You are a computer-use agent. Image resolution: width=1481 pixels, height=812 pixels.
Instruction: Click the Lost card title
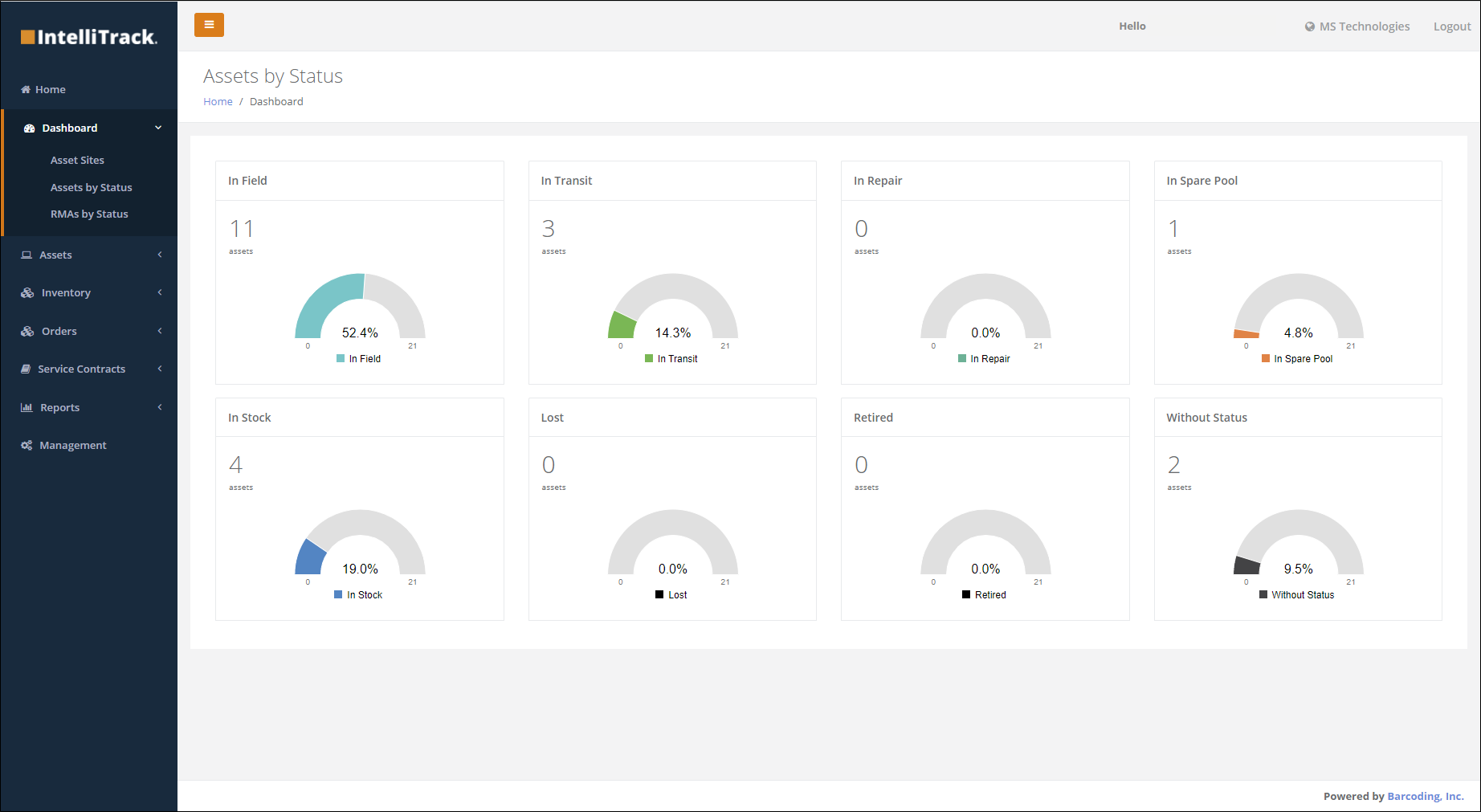pyautogui.click(x=552, y=418)
